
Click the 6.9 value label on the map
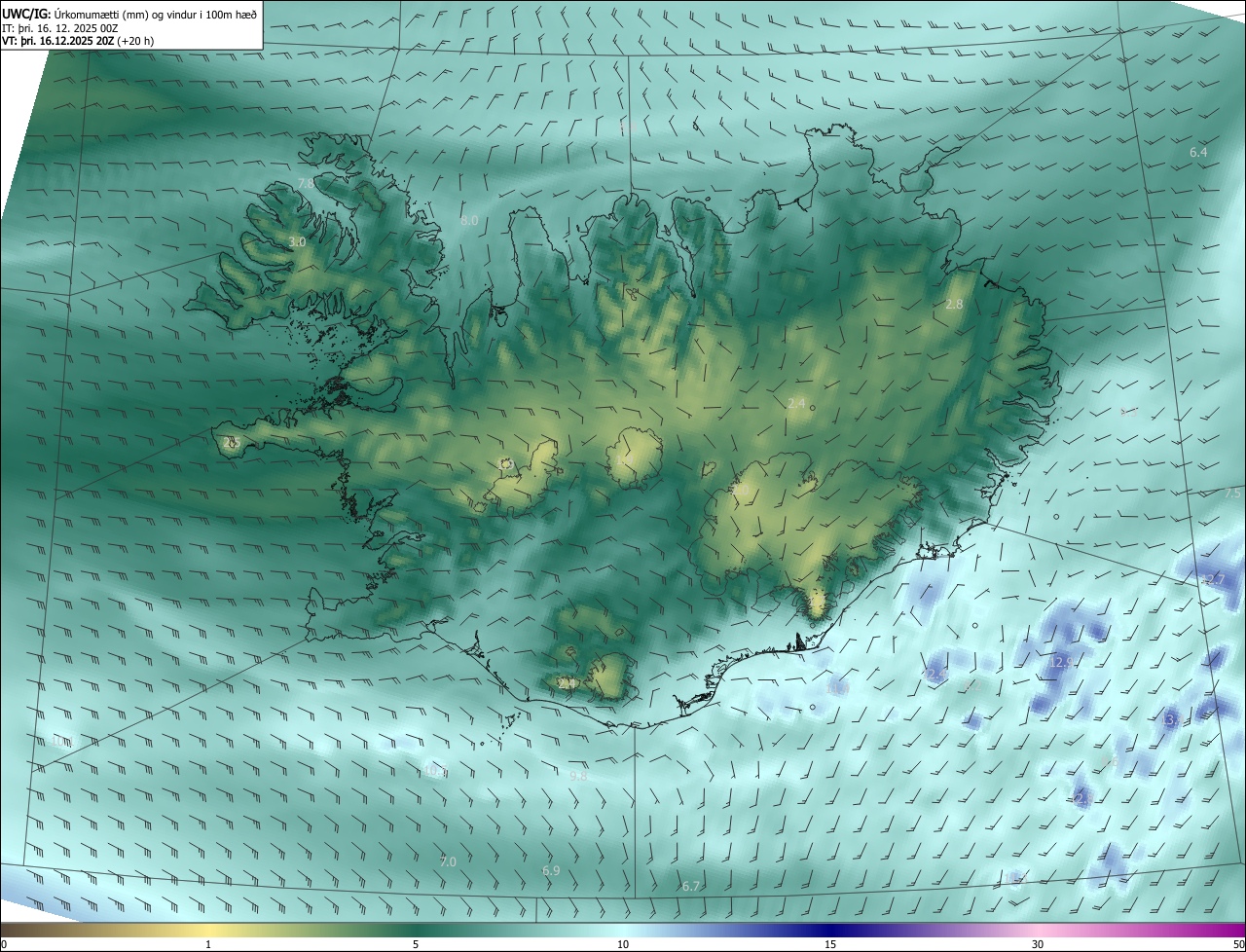click(x=551, y=870)
